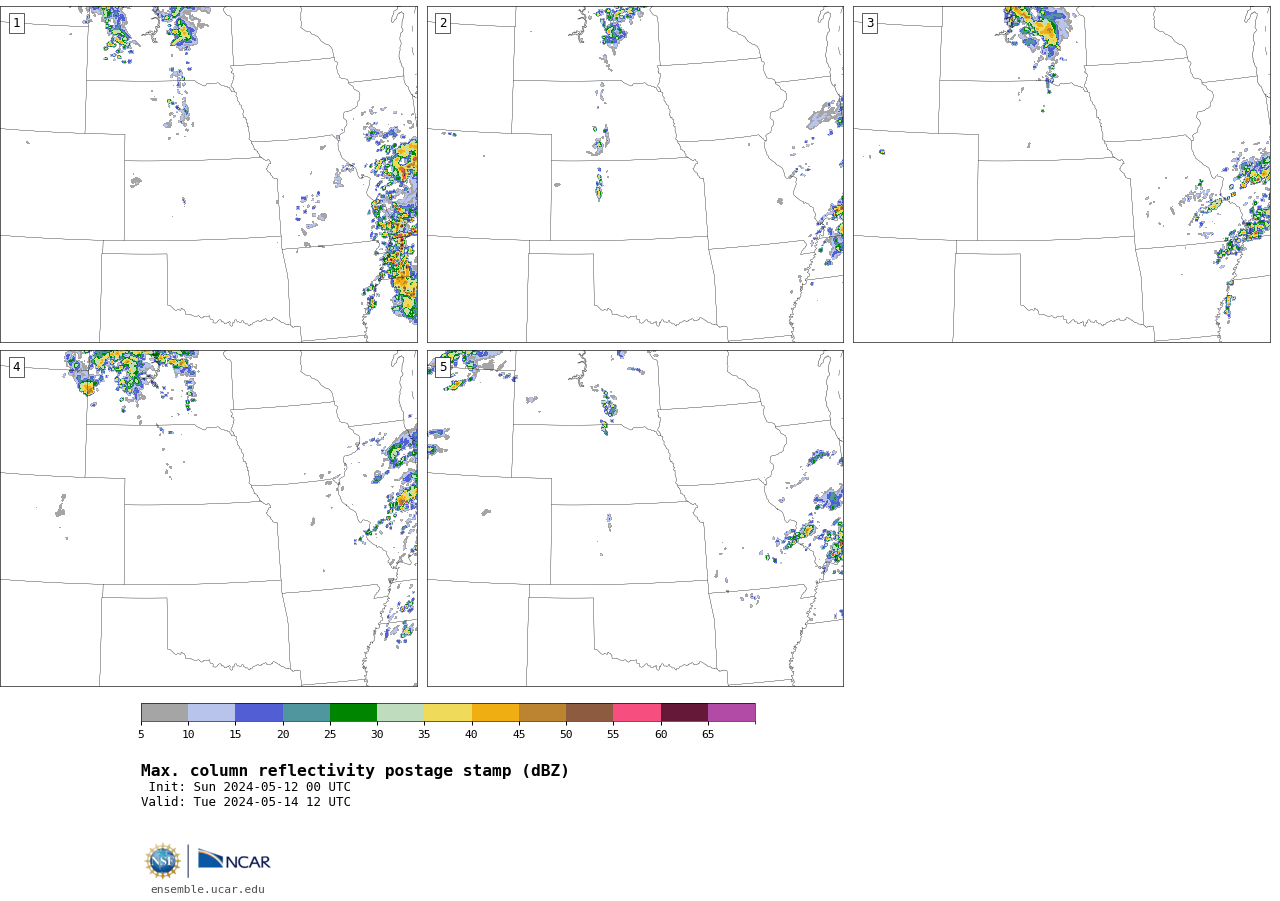Click the '65' tick label on colorbar
The height and width of the screenshot is (901, 1280).
coord(708,735)
